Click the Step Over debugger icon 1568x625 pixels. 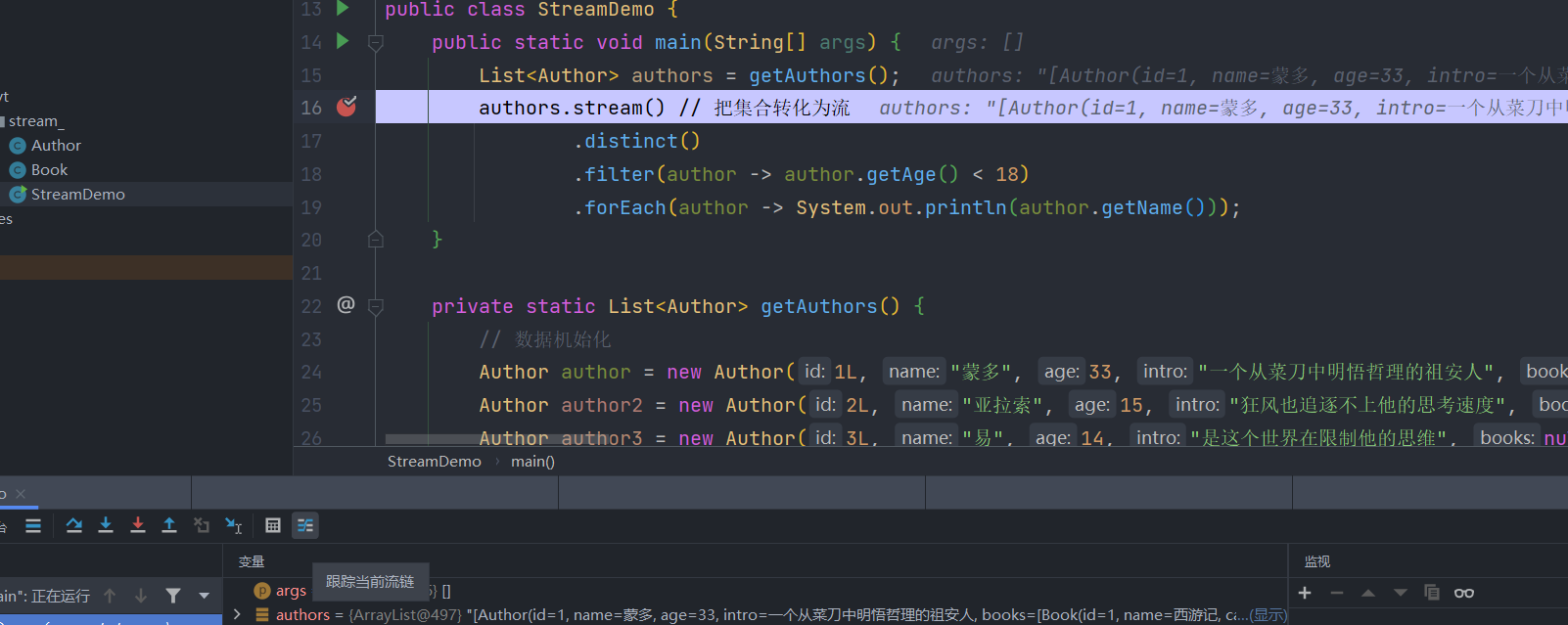(74, 525)
